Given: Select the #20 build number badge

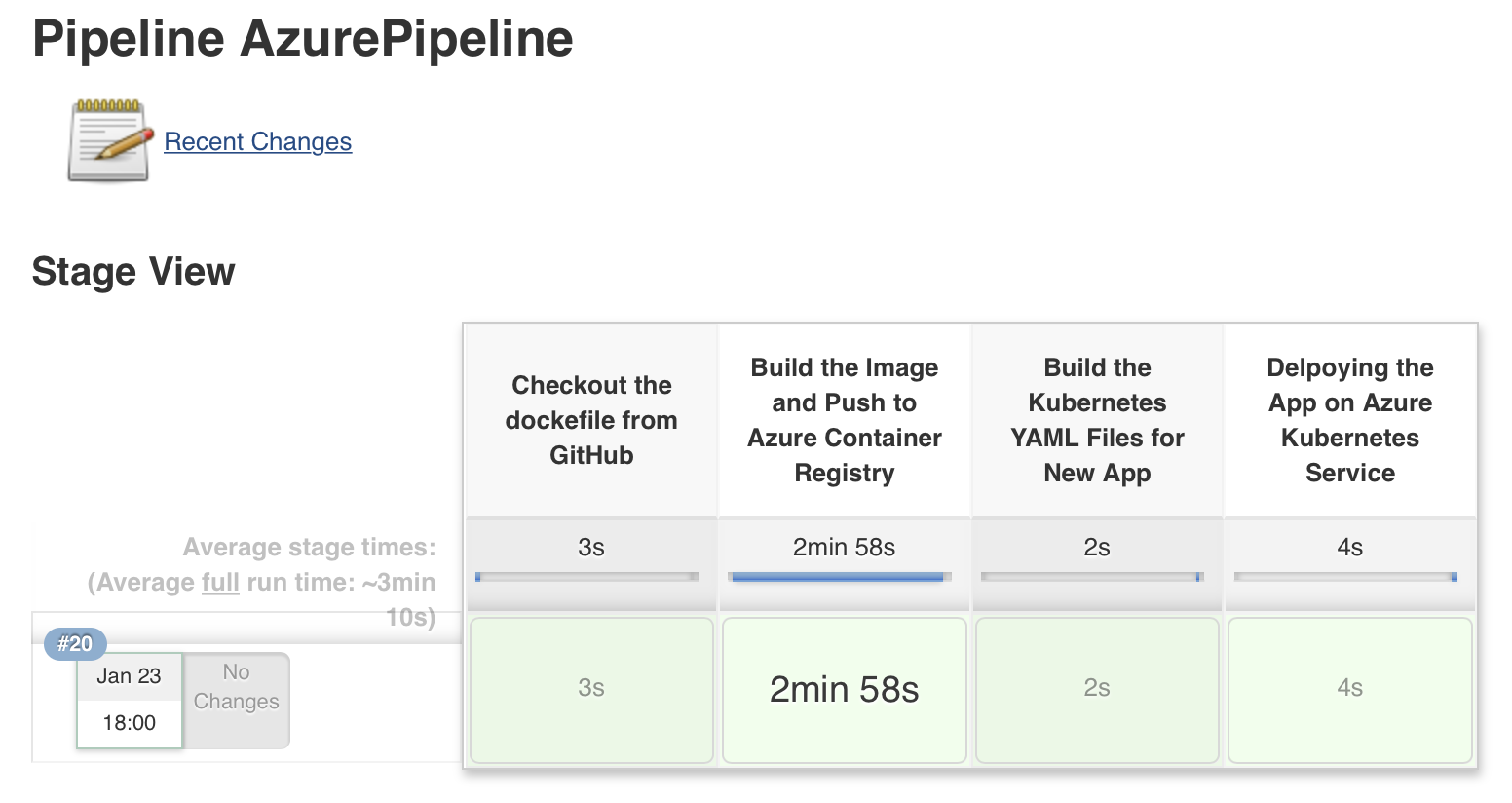Looking at the screenshot, I should tap(74, 643).
